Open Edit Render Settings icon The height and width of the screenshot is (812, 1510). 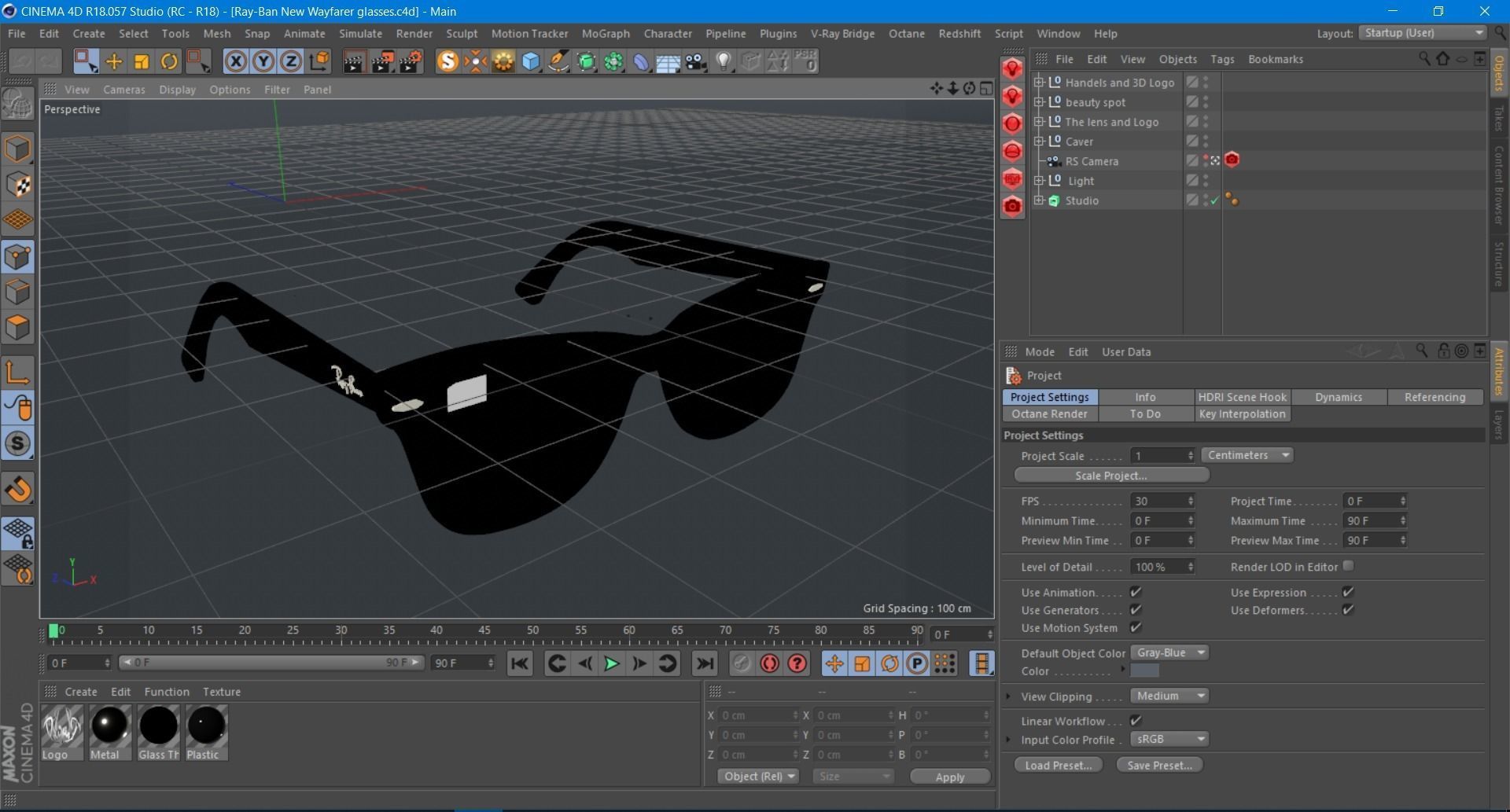coord(410,61)
